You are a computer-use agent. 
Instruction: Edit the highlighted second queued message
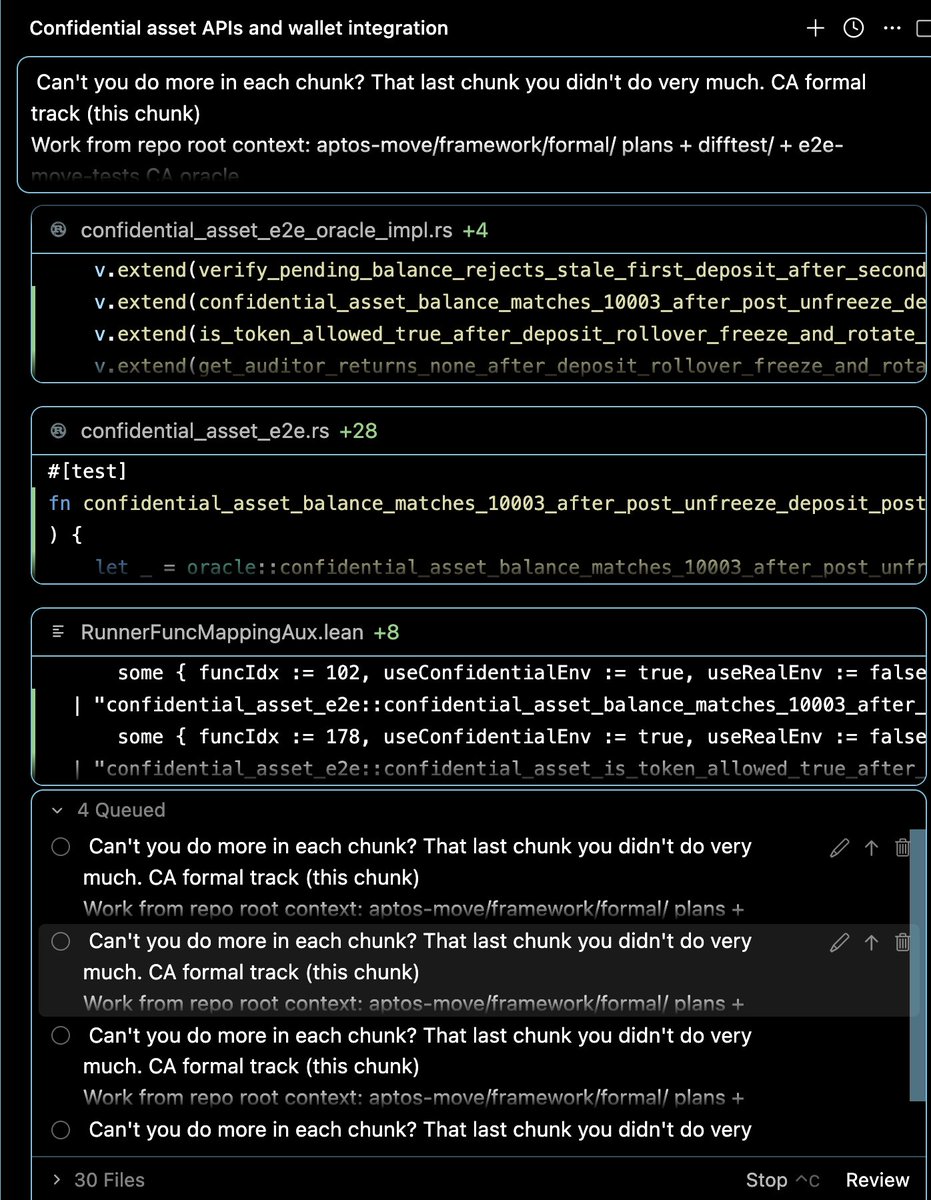840,942
